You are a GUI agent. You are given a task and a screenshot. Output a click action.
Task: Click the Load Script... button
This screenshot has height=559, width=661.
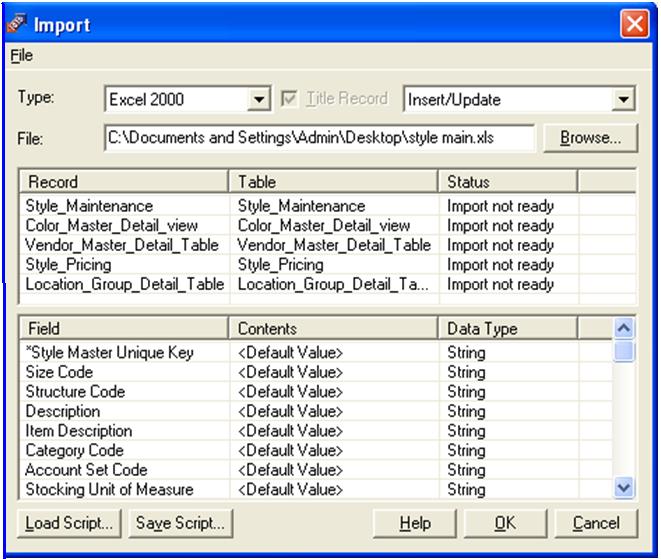click(x=69, y=523)
